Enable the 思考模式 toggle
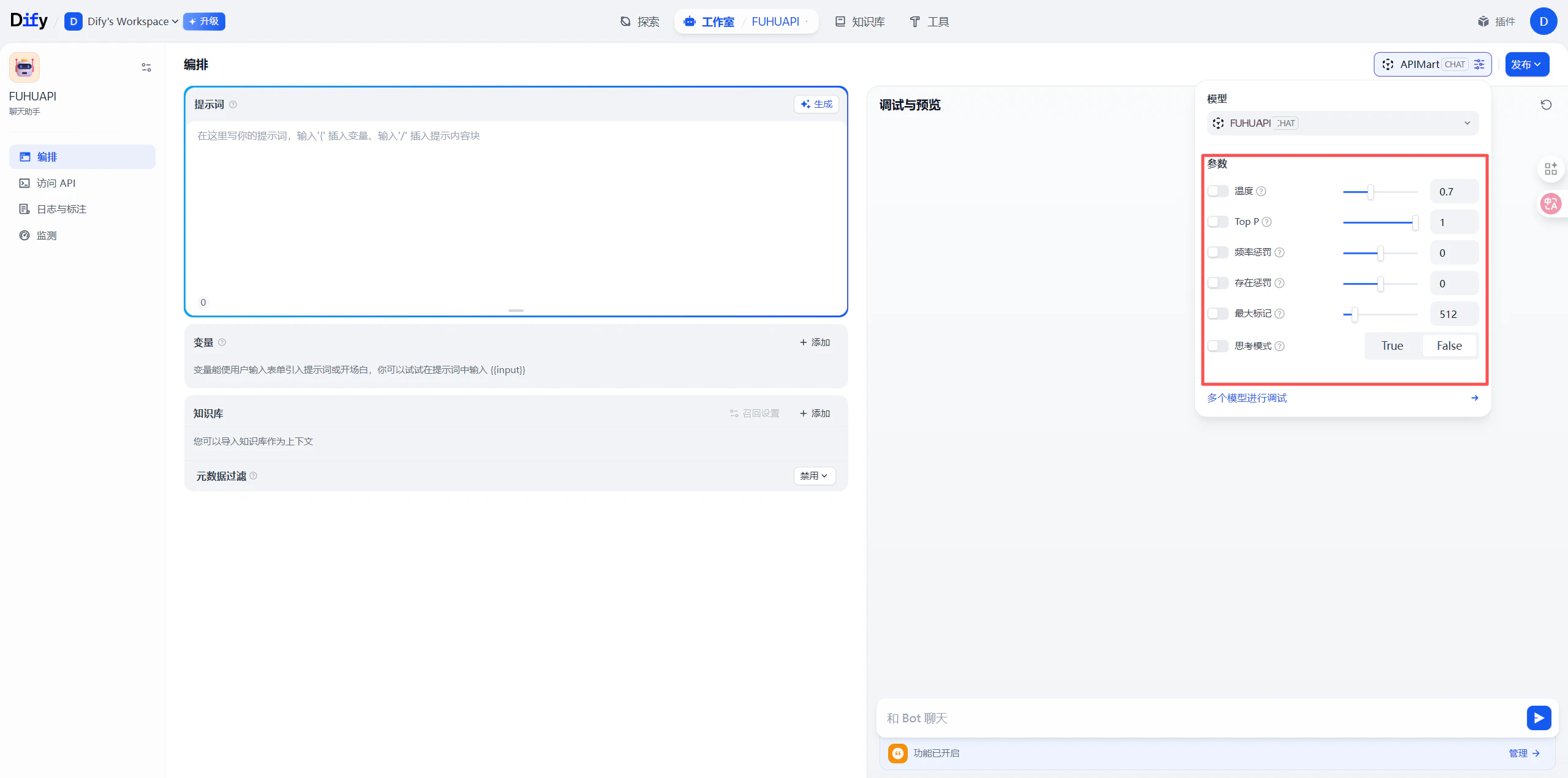 click(x=1218, y=346)
